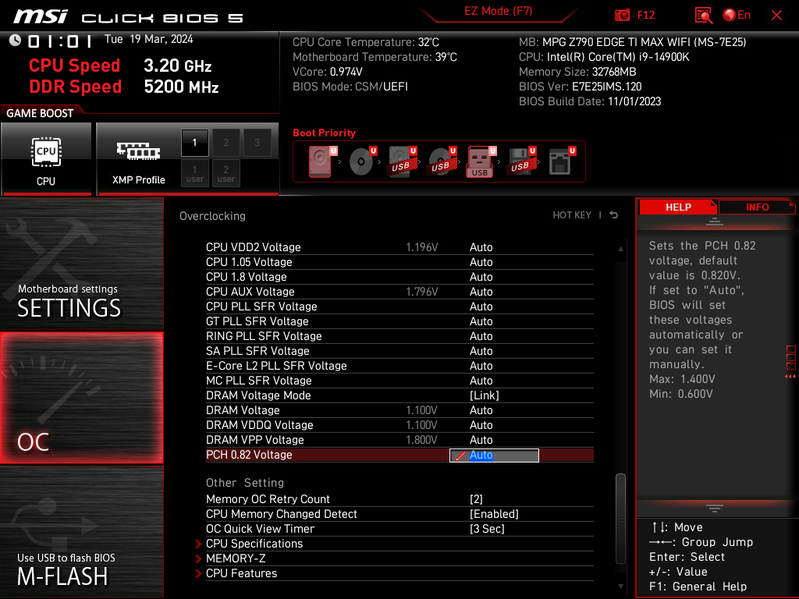Select XMP user profile 1
The width and height of the screenshot is (799, 599).
click(195, 173)
